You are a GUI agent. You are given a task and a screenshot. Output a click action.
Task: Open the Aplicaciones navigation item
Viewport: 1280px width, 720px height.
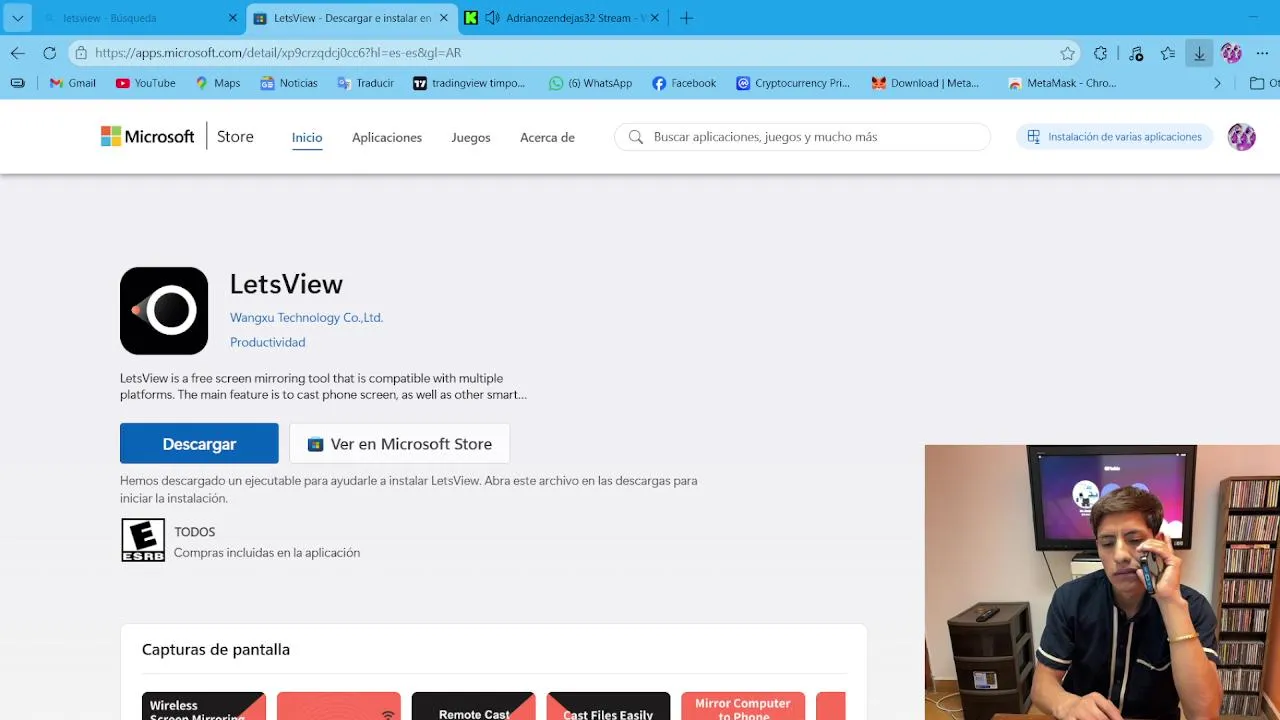point(387,138)
